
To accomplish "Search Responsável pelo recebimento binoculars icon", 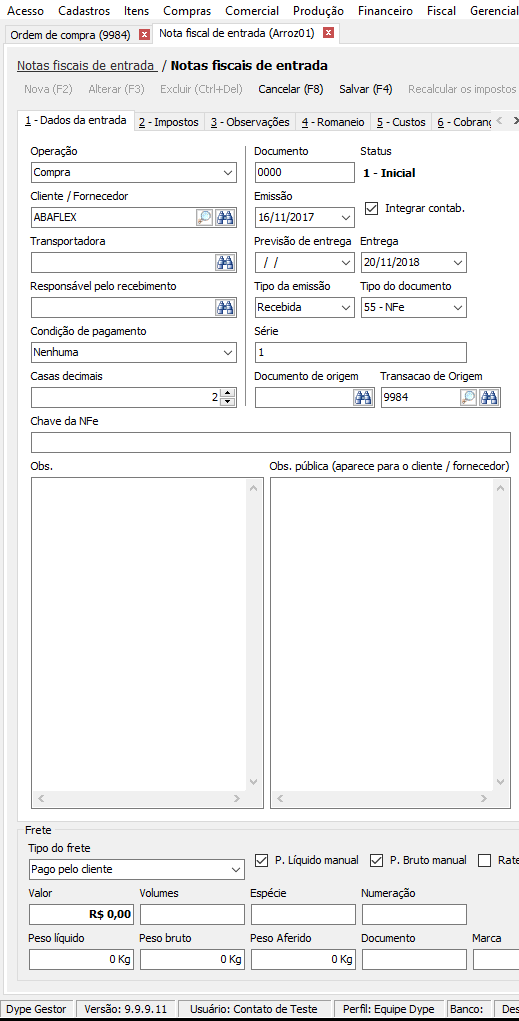I will tap(225, 307).
